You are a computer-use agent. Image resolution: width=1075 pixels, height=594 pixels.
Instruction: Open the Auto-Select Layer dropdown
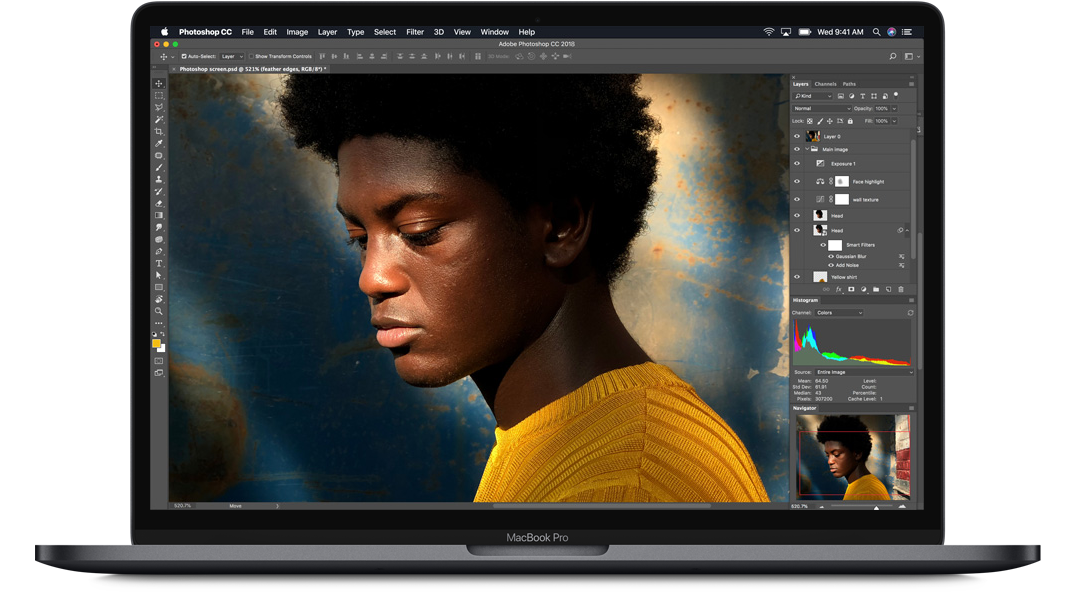point(232,56)
